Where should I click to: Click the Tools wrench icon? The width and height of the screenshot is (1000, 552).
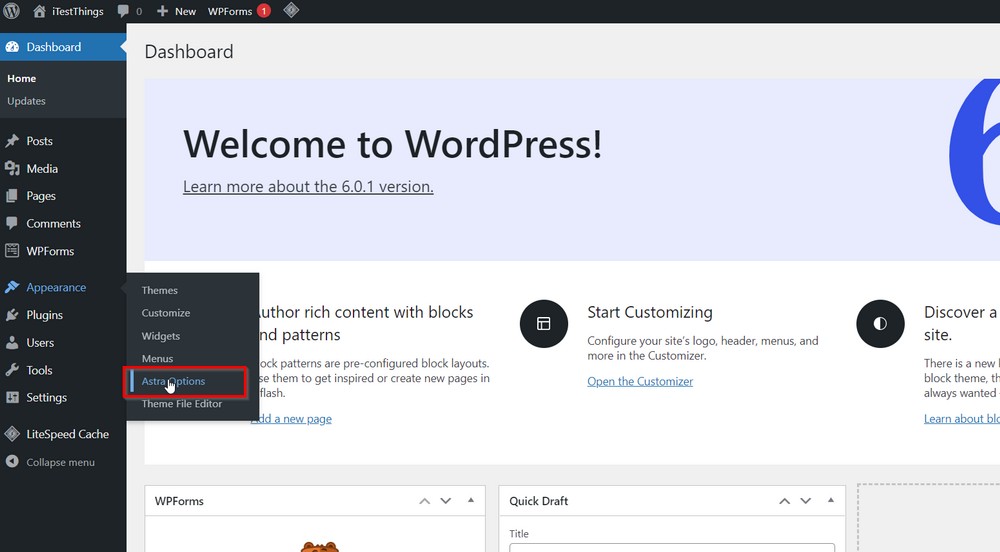12,370
